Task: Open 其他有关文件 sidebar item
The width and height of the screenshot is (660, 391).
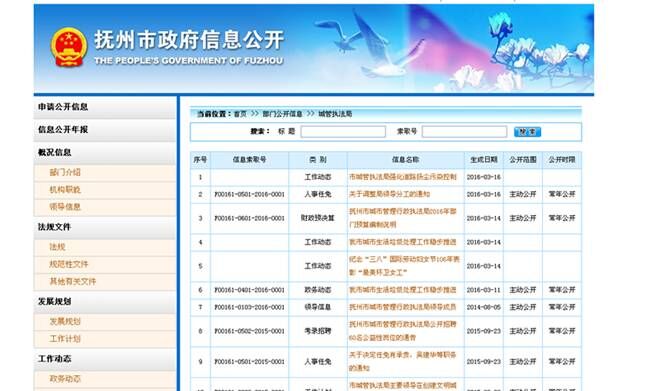Action: click(x=72, y=281)
